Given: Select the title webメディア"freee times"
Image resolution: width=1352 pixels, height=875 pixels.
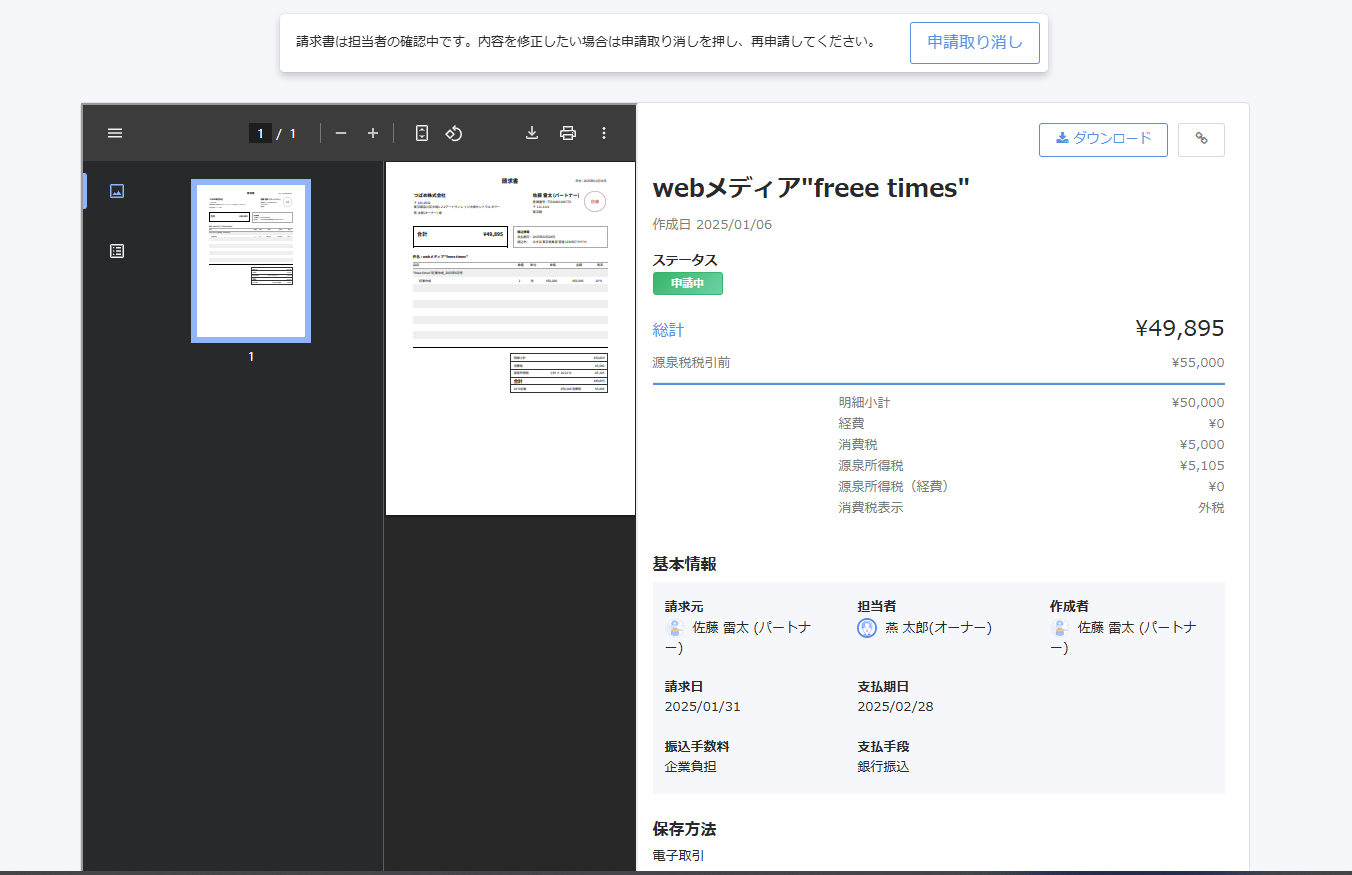Looking at the screenshot, I should click(811, 188).
